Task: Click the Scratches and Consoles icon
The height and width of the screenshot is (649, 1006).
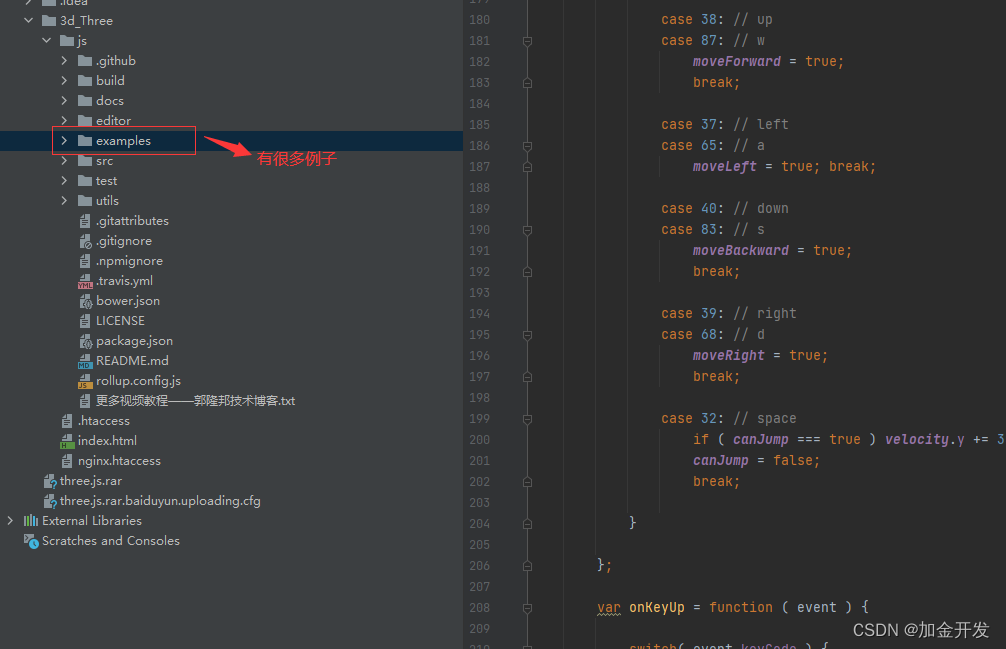Action: pyautogui.click(x=30, y=540)
